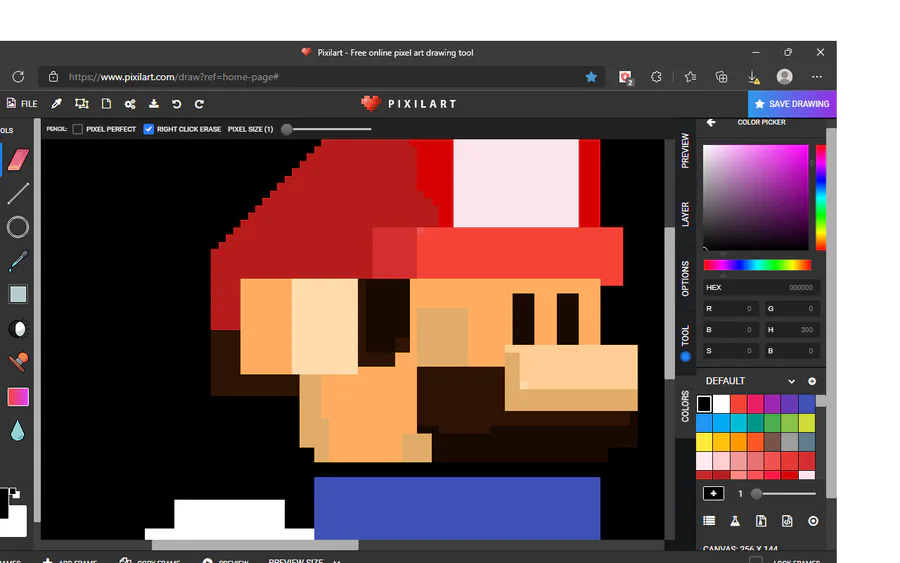Open the browser three-dots menu
Screen dimensions: 900x563
[817, 77]
